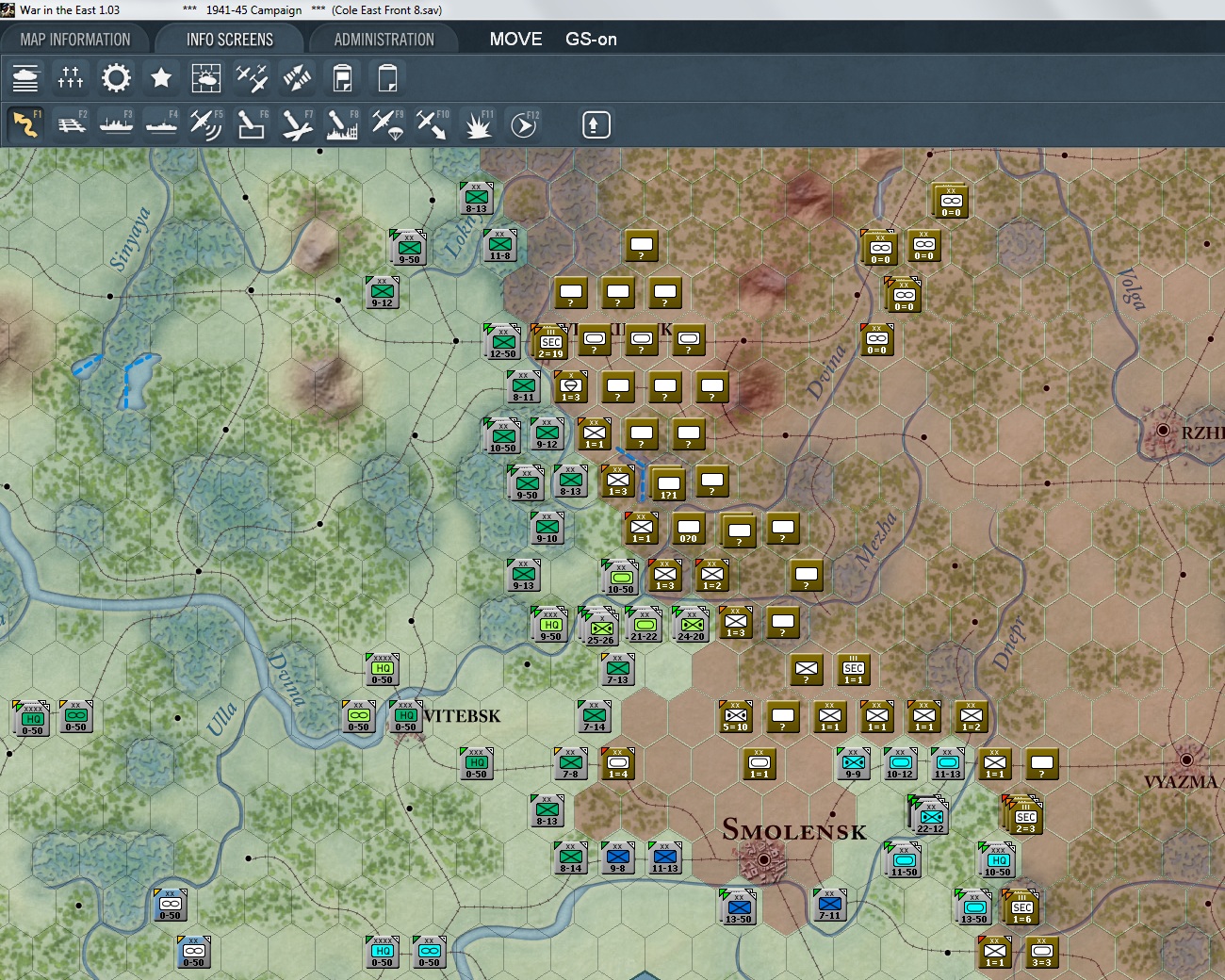Select the F10 air transfer mode
The image size is (1225, 980).
(x=433, y=124)
